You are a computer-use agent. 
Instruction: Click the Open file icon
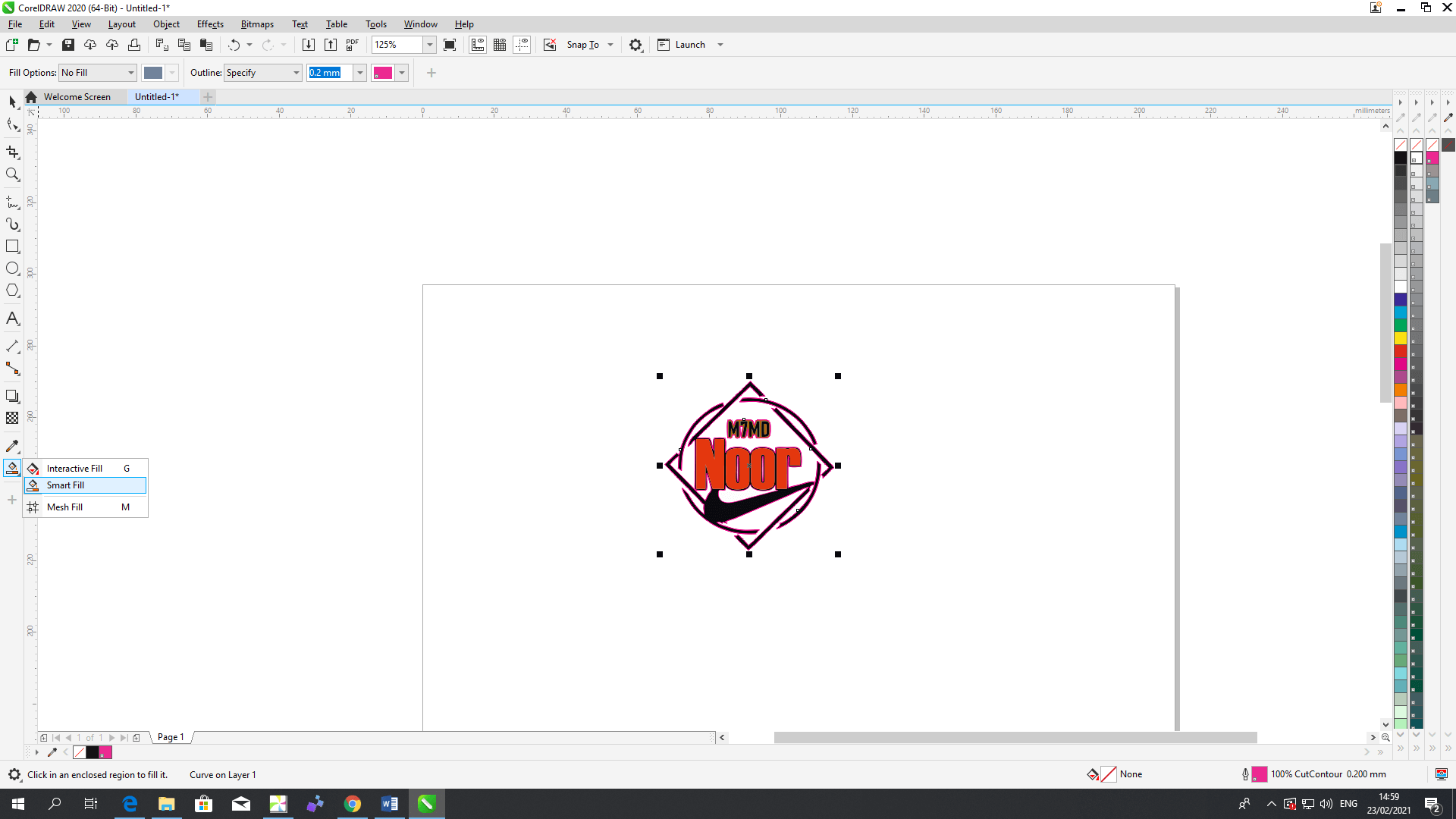click(x=33, y=45)
